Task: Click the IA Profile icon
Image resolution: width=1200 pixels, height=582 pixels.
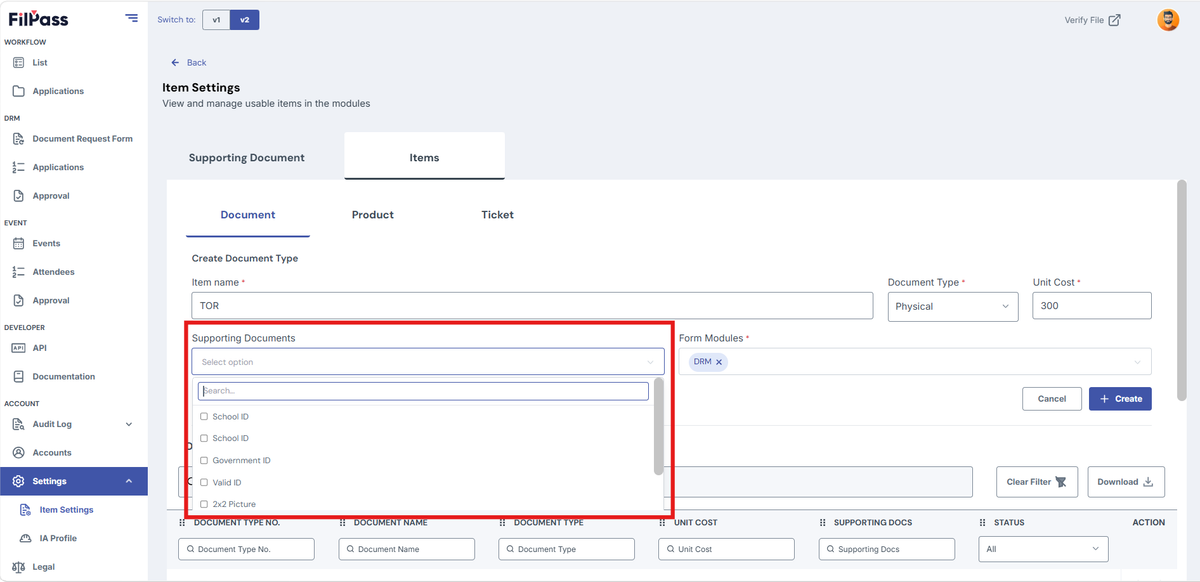Action: (27, 538)
